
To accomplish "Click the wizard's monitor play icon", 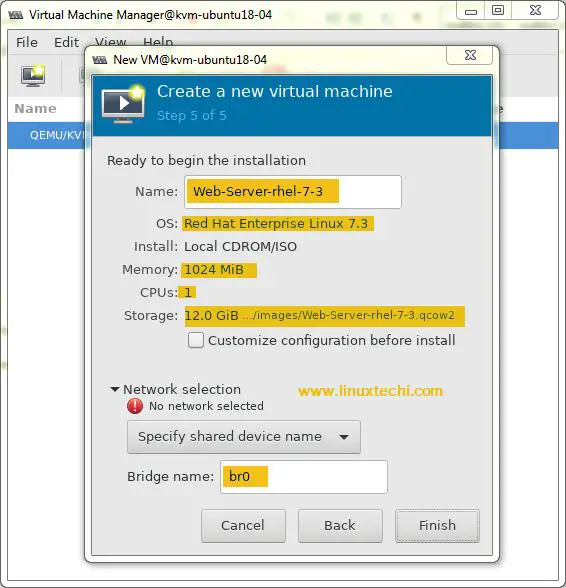I will tap(123, 104).
